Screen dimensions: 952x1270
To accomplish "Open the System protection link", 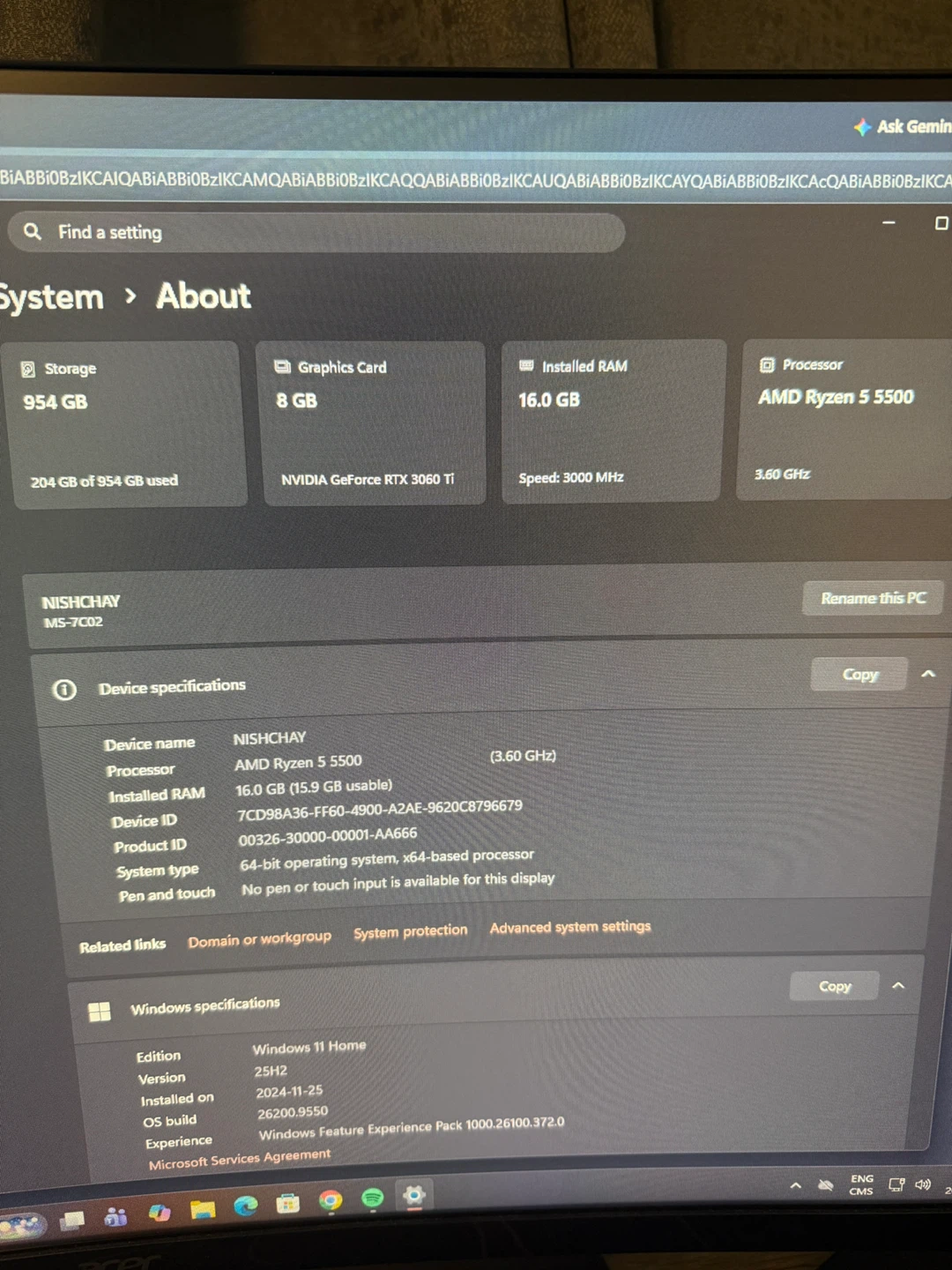I will pos(411,931).
